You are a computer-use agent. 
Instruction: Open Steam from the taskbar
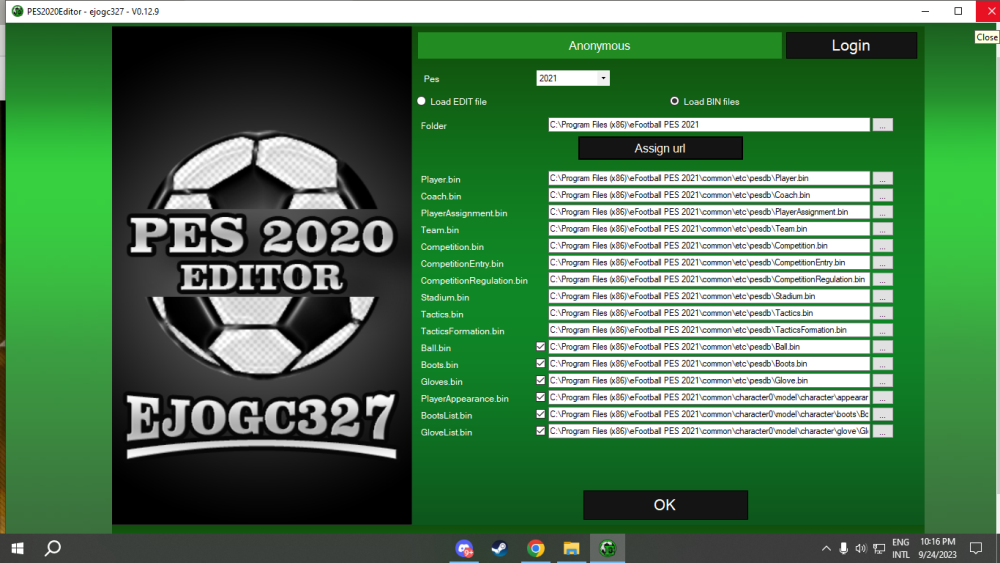click(499, 548)
